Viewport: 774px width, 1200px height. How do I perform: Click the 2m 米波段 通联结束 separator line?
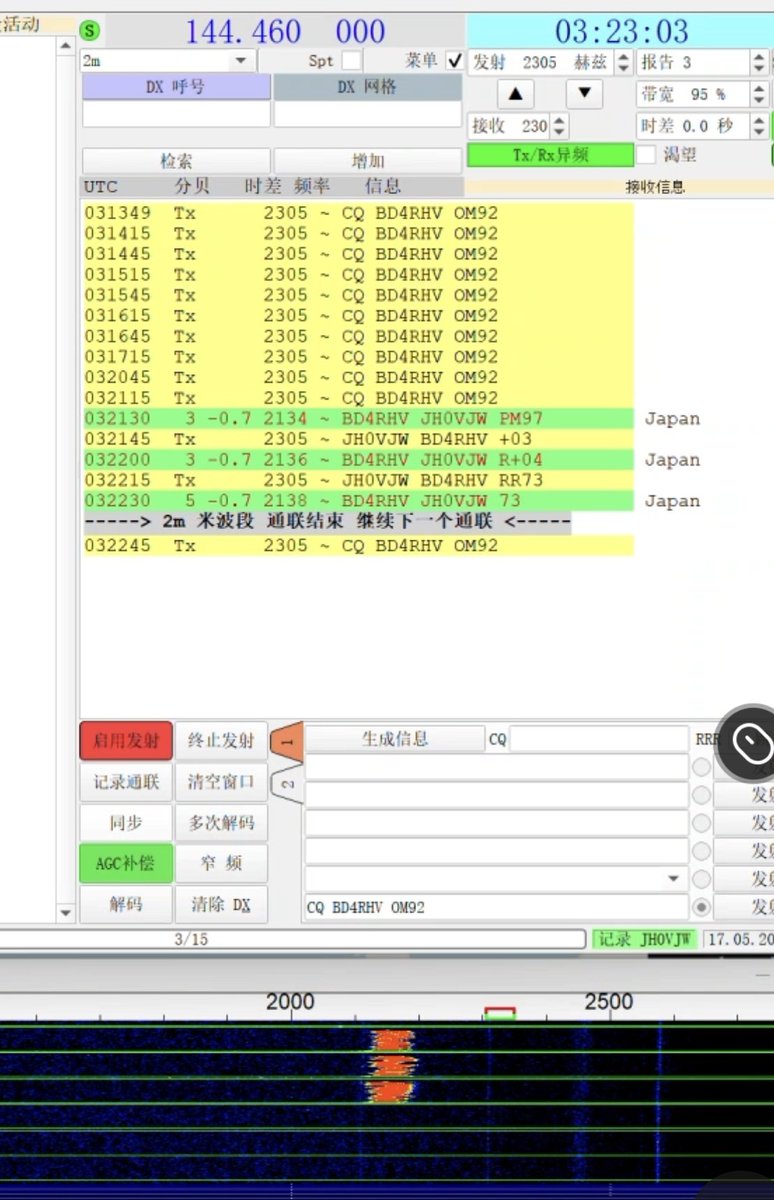tap(327, 522)
